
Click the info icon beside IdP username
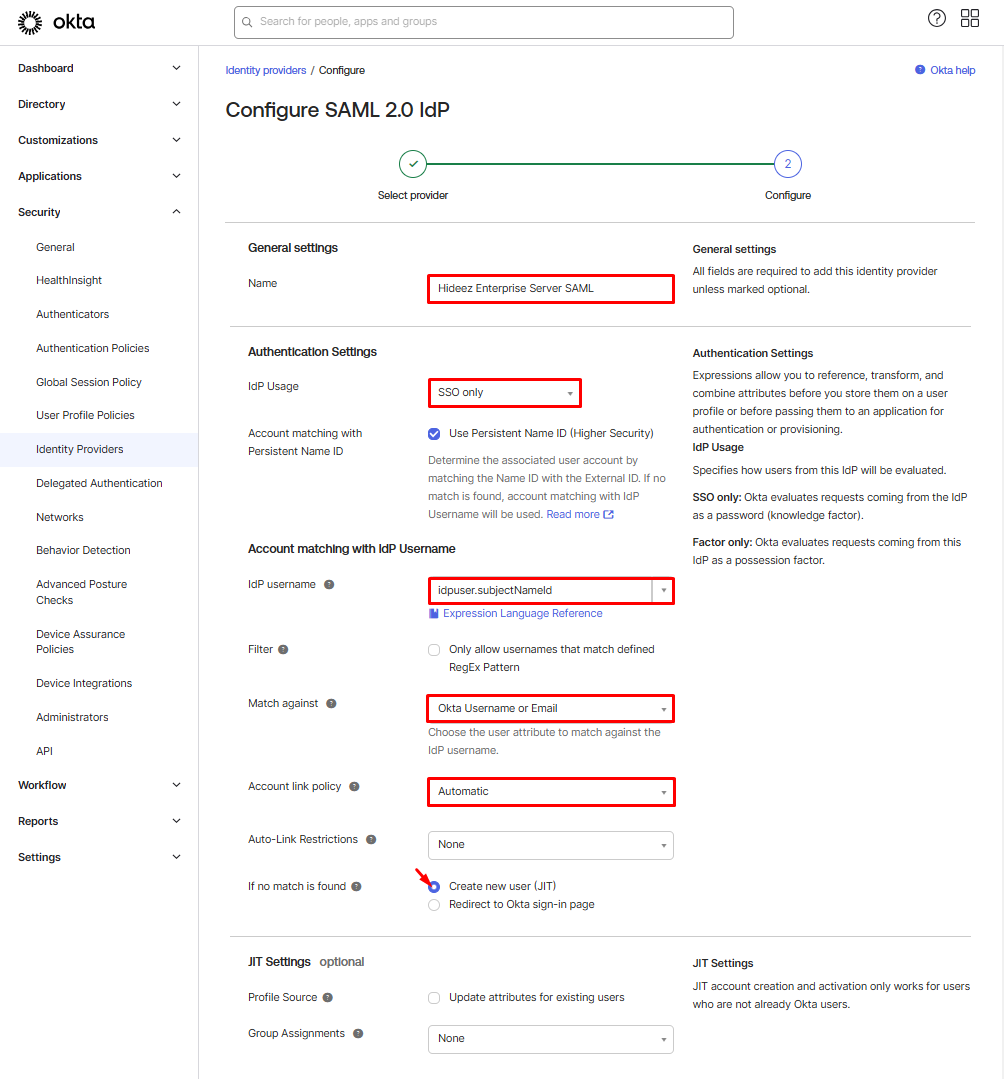329,584
